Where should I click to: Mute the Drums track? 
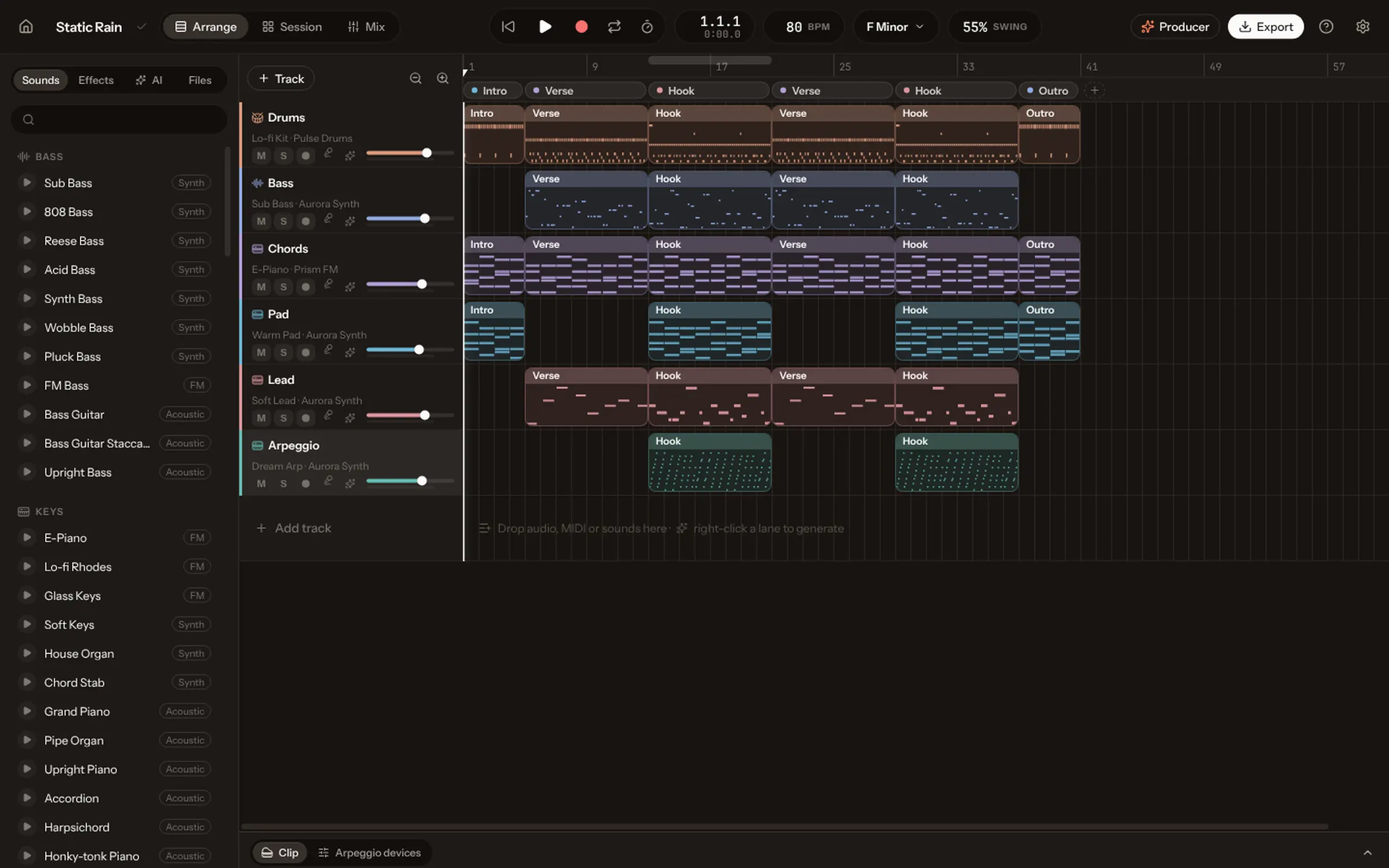261,156
